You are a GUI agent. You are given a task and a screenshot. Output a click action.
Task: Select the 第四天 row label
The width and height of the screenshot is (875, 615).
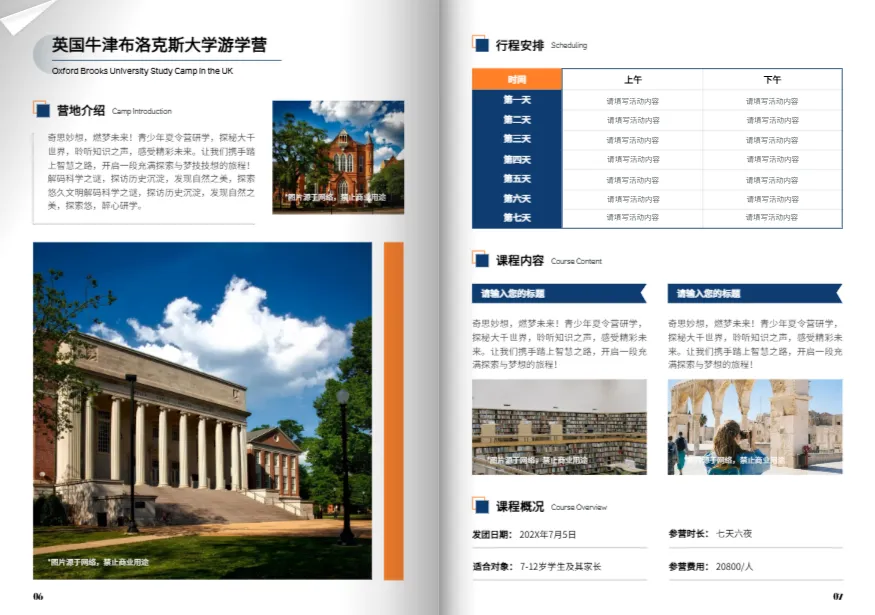[517, 160]
